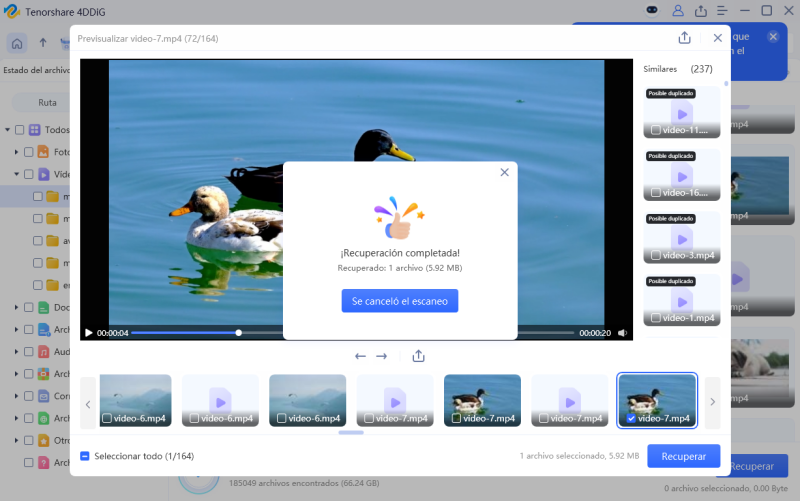Click the Se canceló el escaneo button
800x501 pixels.
tap(399, 301)
